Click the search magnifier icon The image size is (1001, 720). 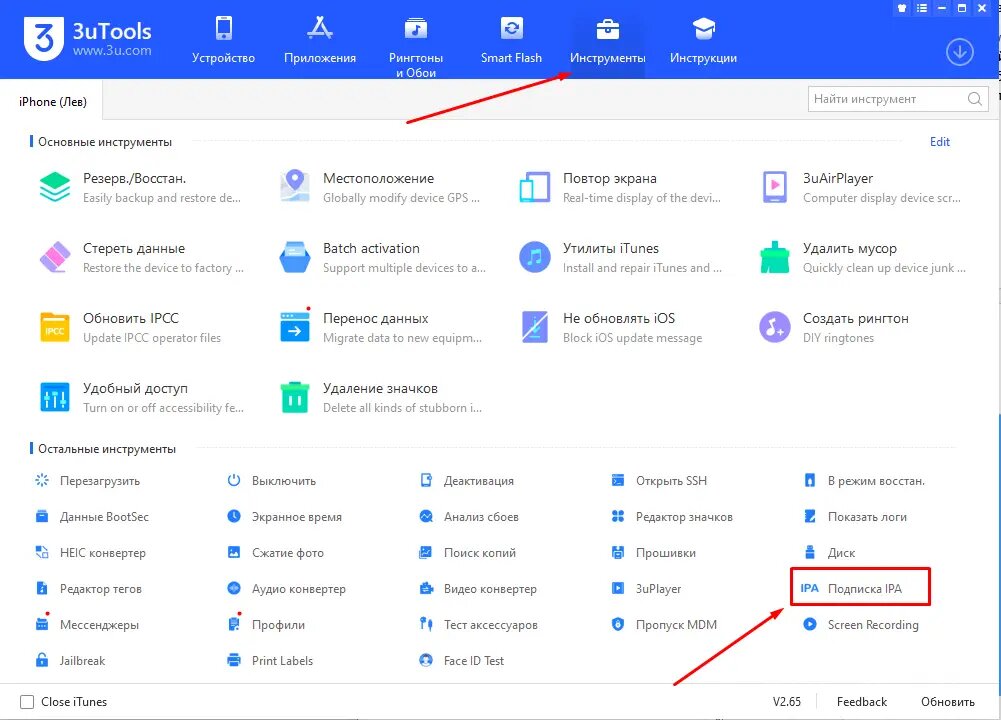pyautogui.click(x=974, y=99)
